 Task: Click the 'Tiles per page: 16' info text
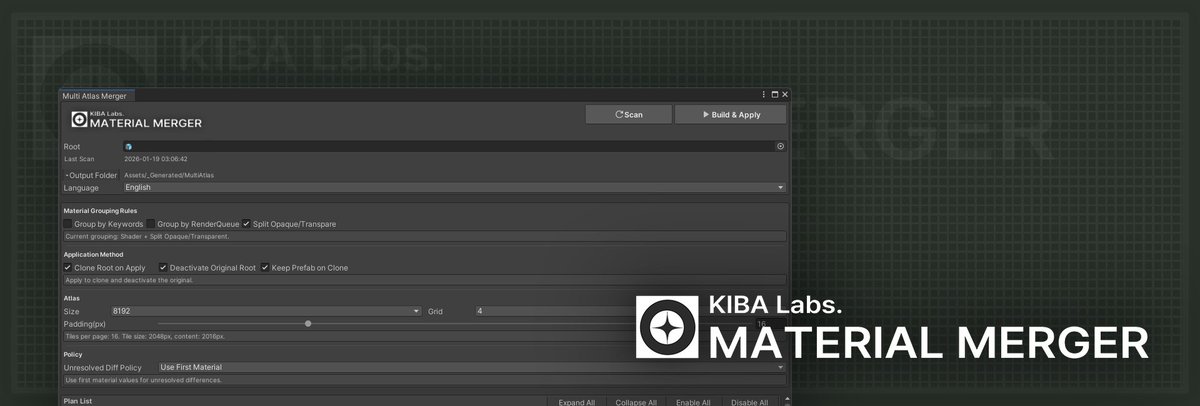click(x=145, y=337)
